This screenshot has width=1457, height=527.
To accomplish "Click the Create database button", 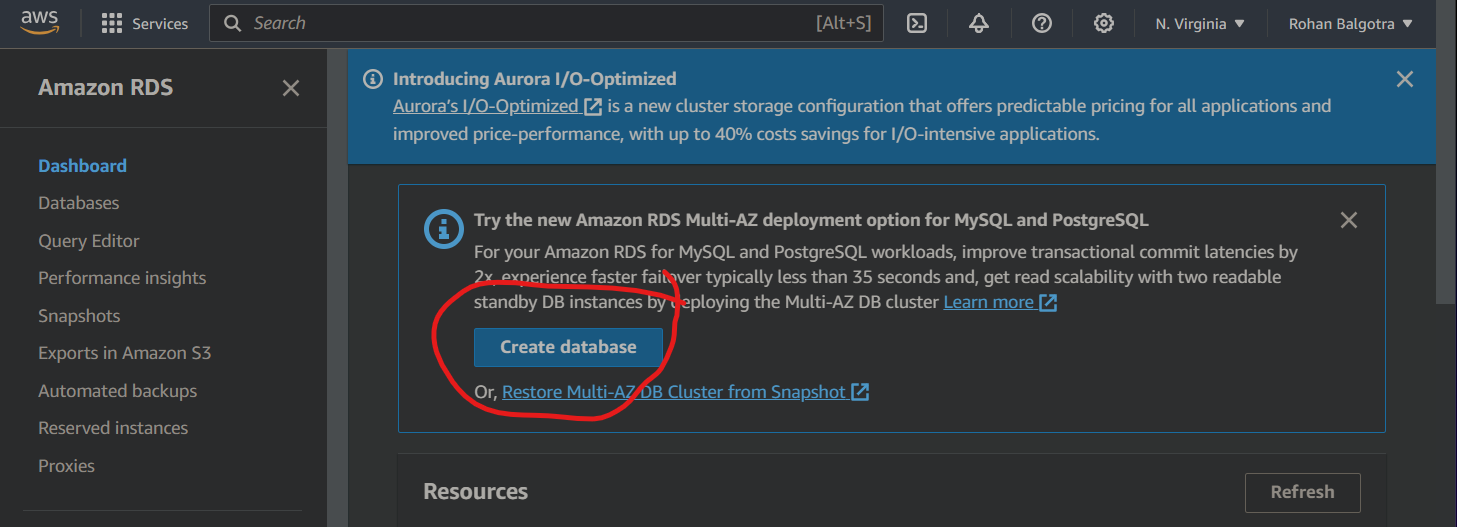I will pos(568,347).
